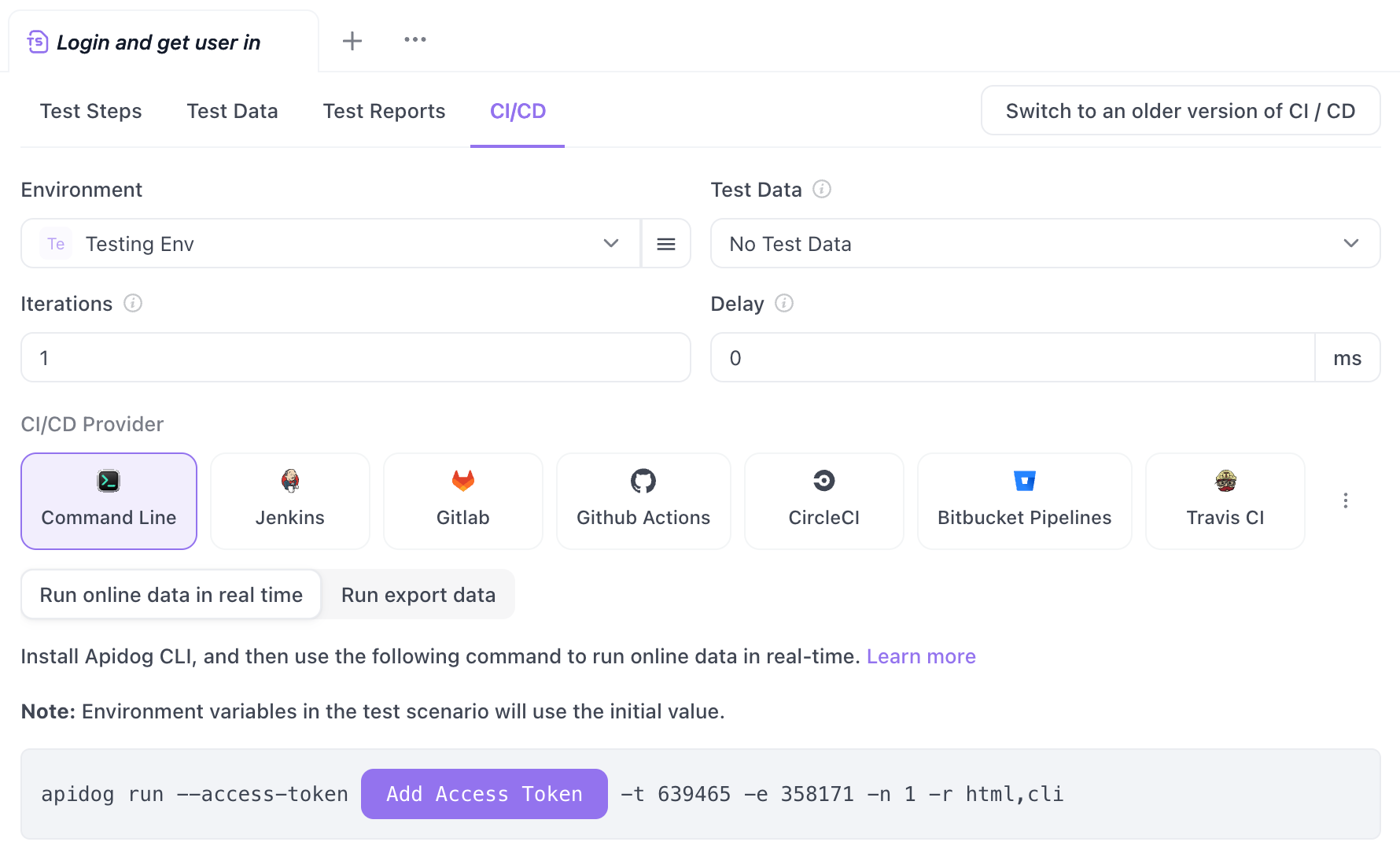Click the Test Data info icon

tap(822, 189)
